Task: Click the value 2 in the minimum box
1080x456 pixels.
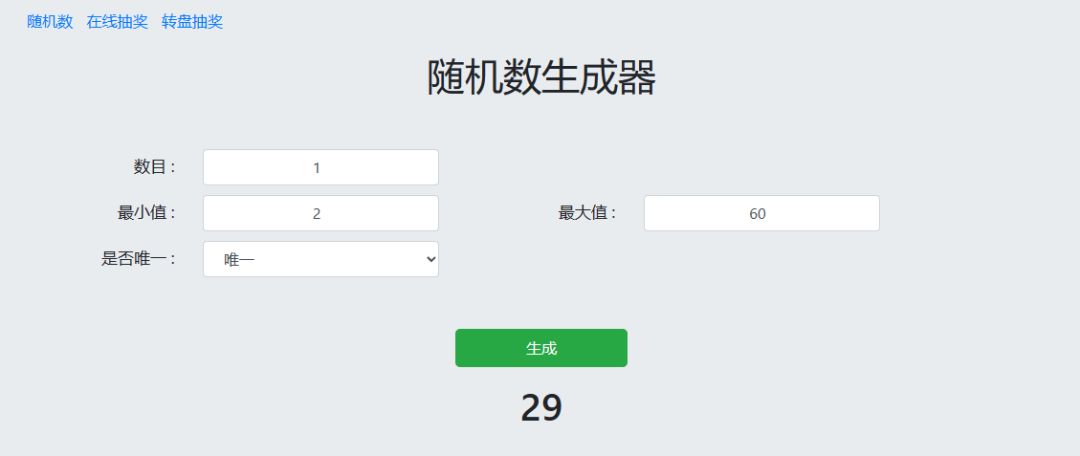Action: pyautogui.click(x=316, y=213)
